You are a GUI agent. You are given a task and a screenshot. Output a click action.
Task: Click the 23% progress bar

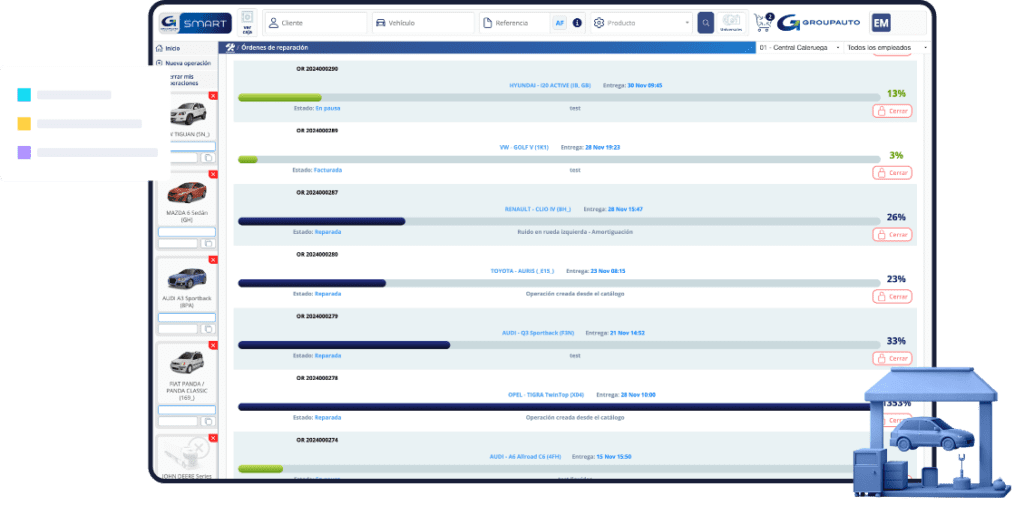click(559, 283)
